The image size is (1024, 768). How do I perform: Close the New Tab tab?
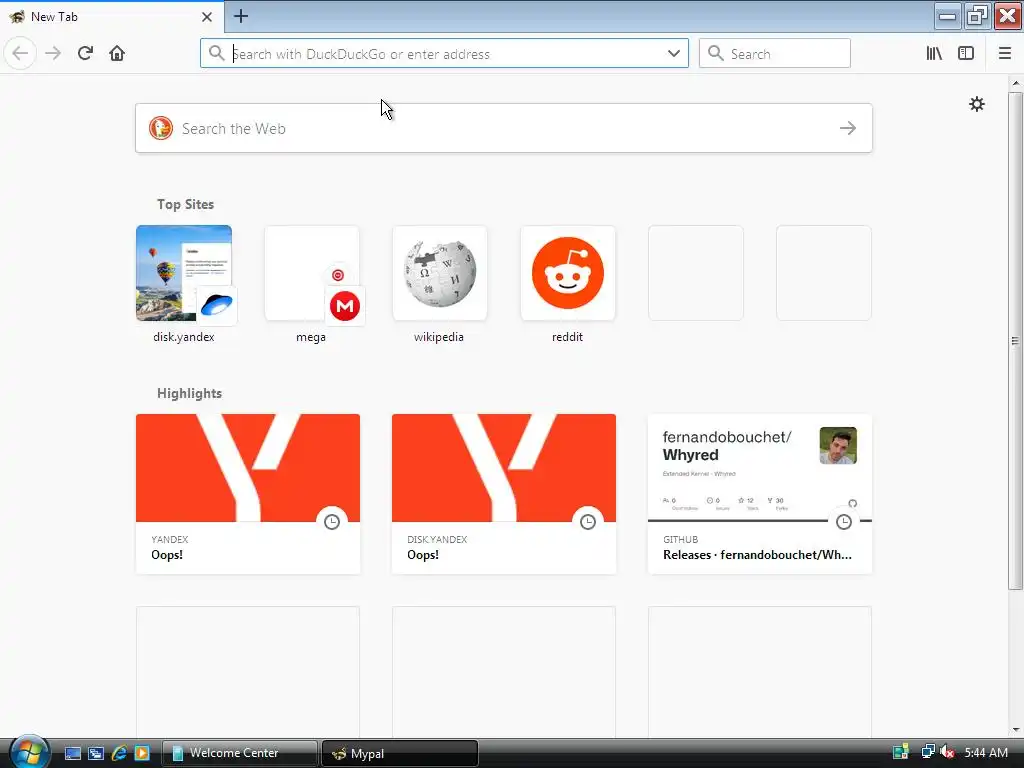[x=206, y=17]
